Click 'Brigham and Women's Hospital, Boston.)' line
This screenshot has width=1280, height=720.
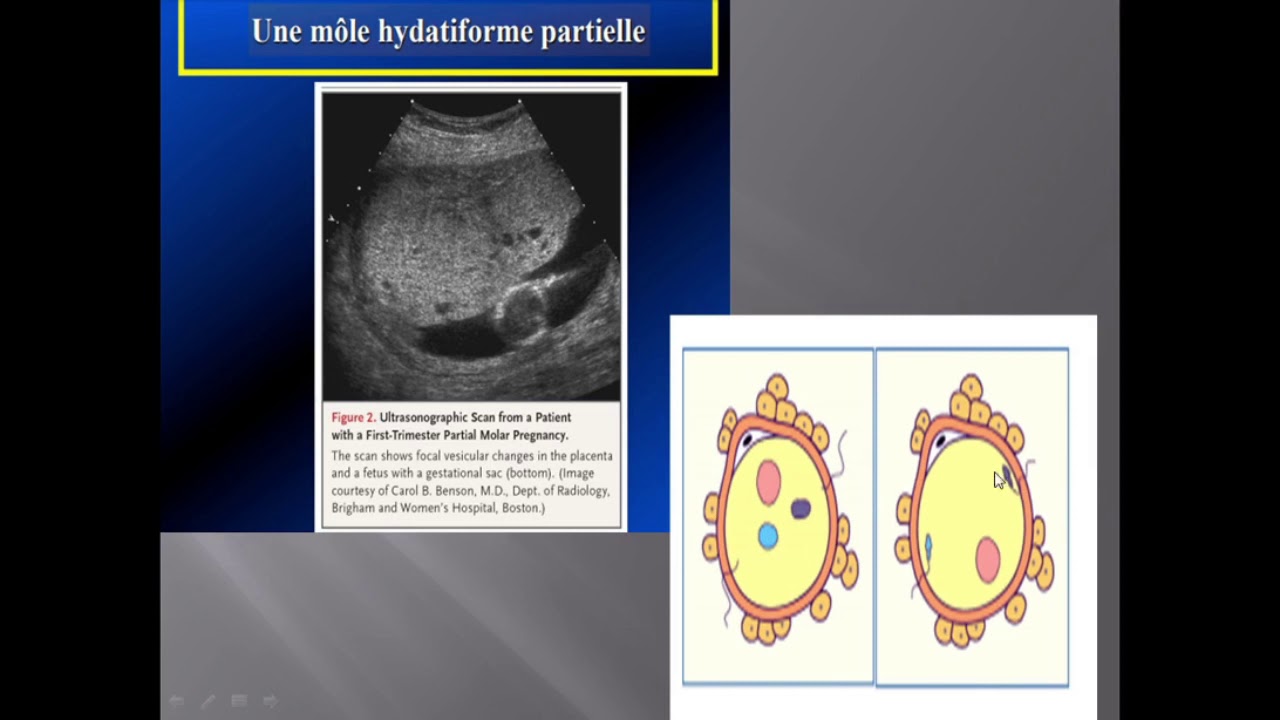point(438,508)
